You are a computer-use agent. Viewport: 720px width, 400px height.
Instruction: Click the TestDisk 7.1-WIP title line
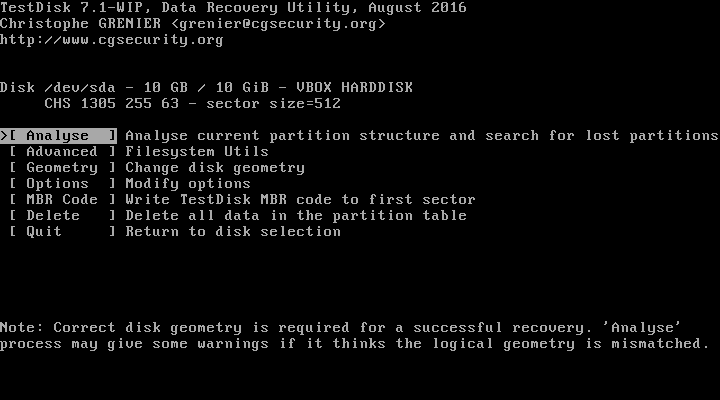click(233, 8)
